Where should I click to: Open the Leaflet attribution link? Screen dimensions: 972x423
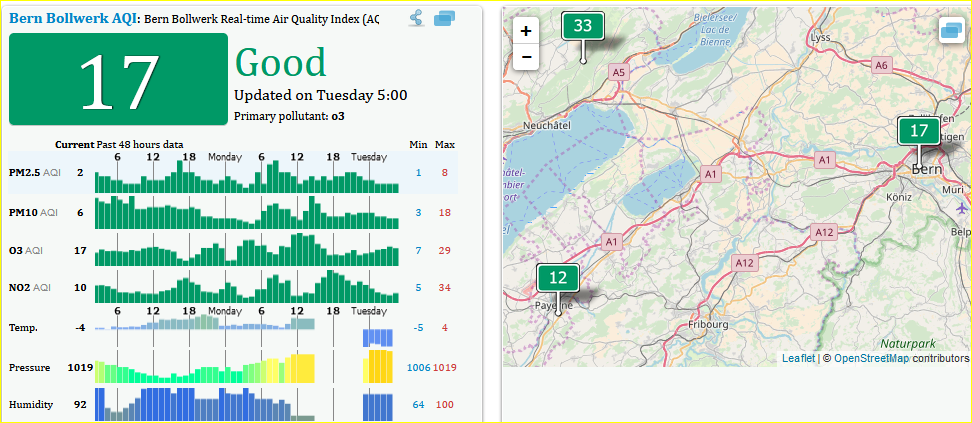[x=798, y=357]
